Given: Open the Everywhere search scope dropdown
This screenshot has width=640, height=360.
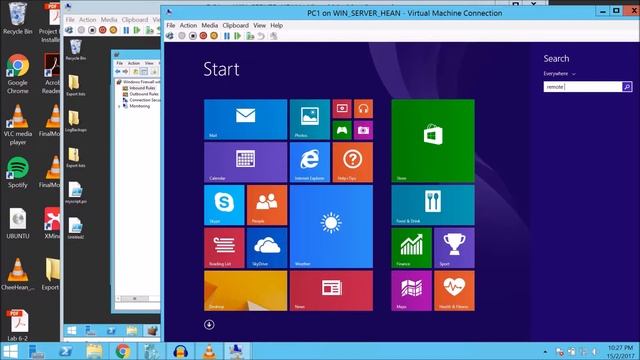Looking at the screenshot, I should (559, 74).
